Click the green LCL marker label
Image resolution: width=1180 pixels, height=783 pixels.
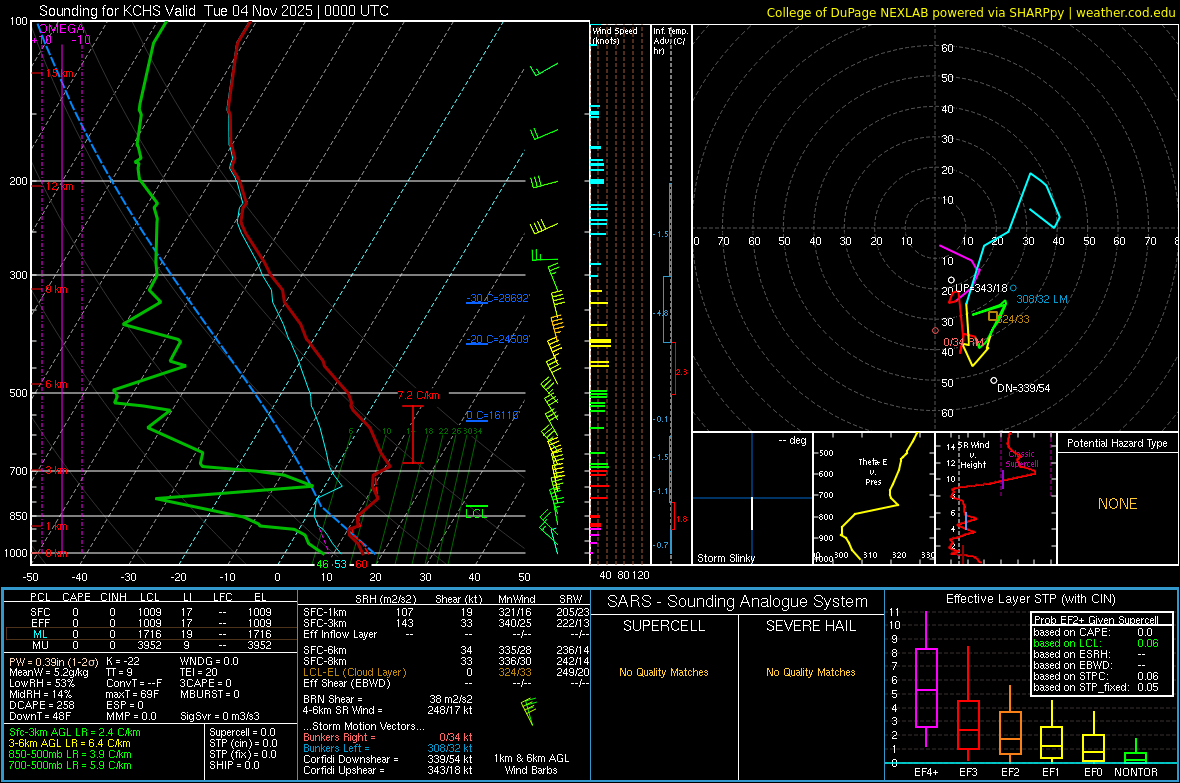click(476, 513)
